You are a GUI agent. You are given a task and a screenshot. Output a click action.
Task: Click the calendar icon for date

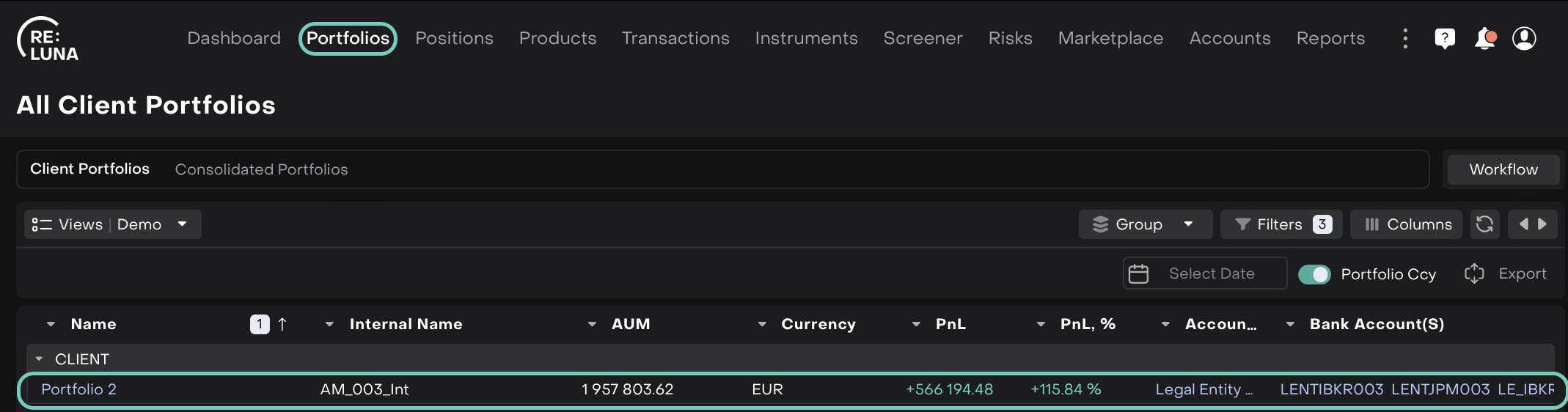(x=1138, y=273)
